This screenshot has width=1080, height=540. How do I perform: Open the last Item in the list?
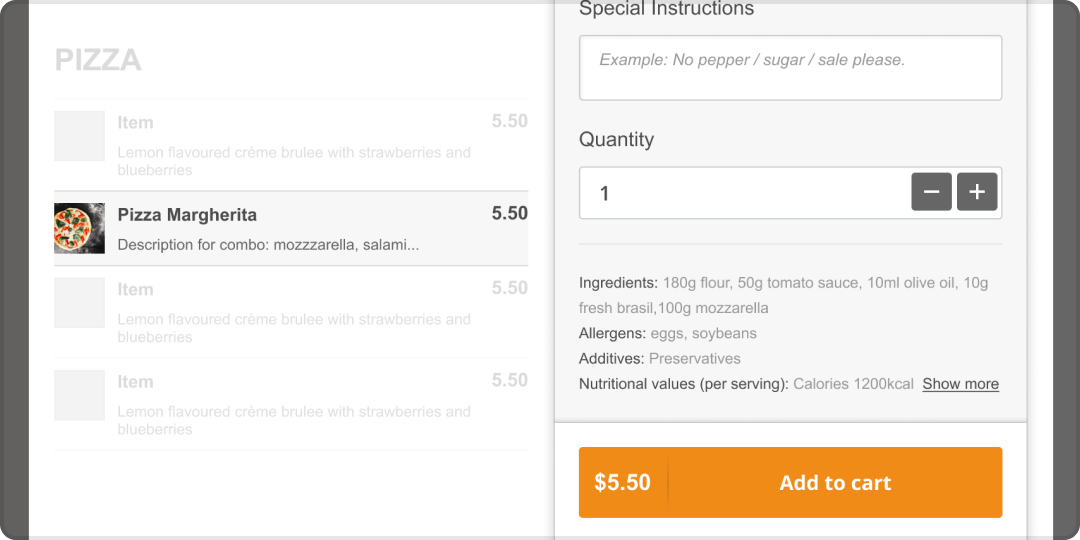[x=291, y=404]
